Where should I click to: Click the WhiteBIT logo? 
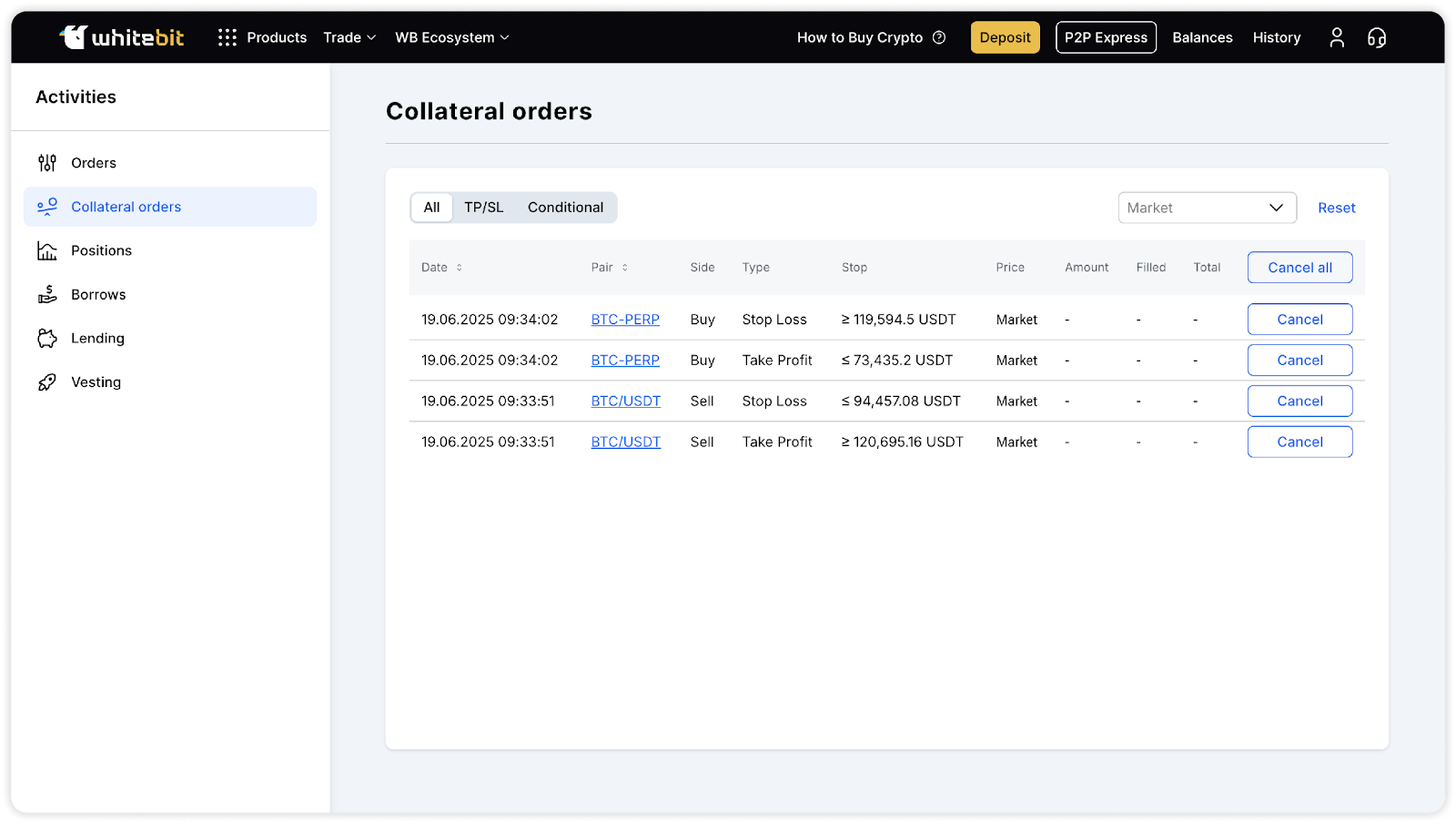pyautogui.click(x=122, y=37)
